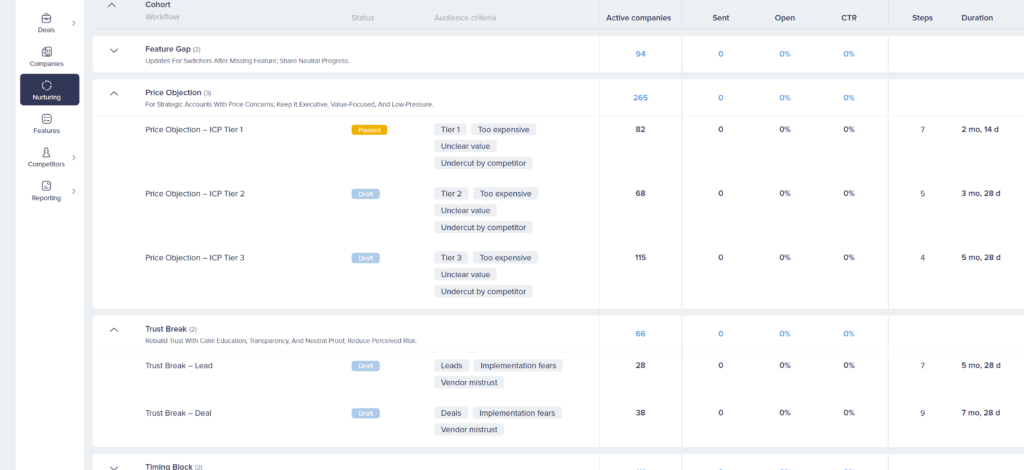
Task: Expand the Reporting submenu arrow
Action: (74, 190)
